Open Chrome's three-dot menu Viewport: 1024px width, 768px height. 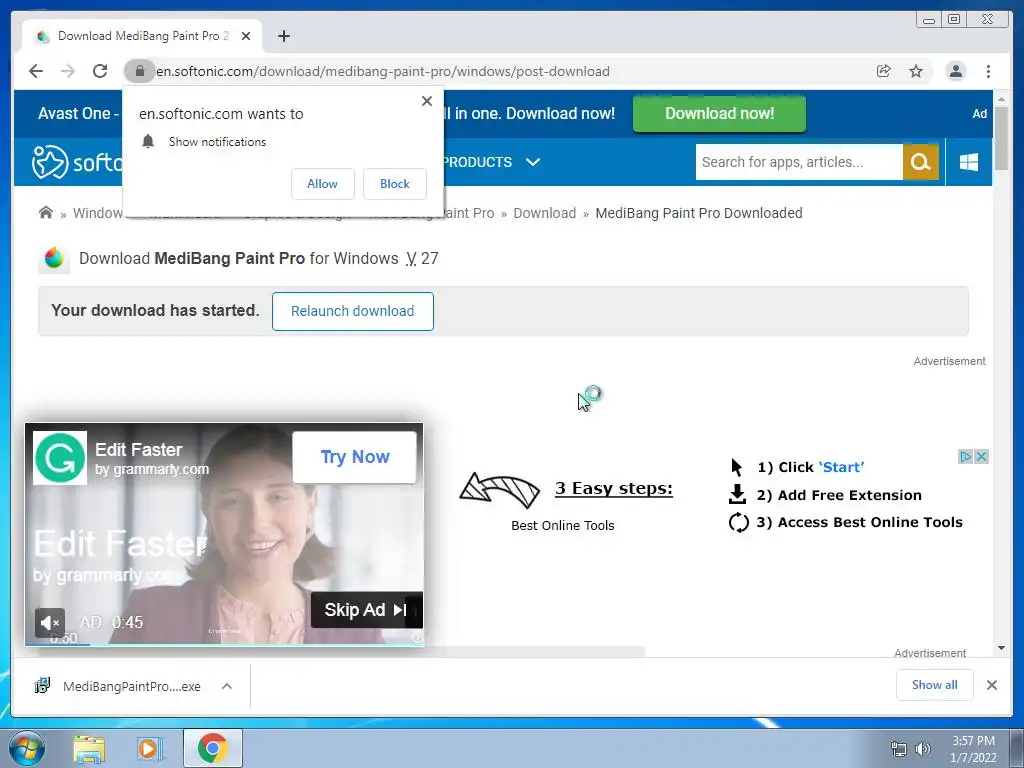pyautogui.click(x=988, y=71)
